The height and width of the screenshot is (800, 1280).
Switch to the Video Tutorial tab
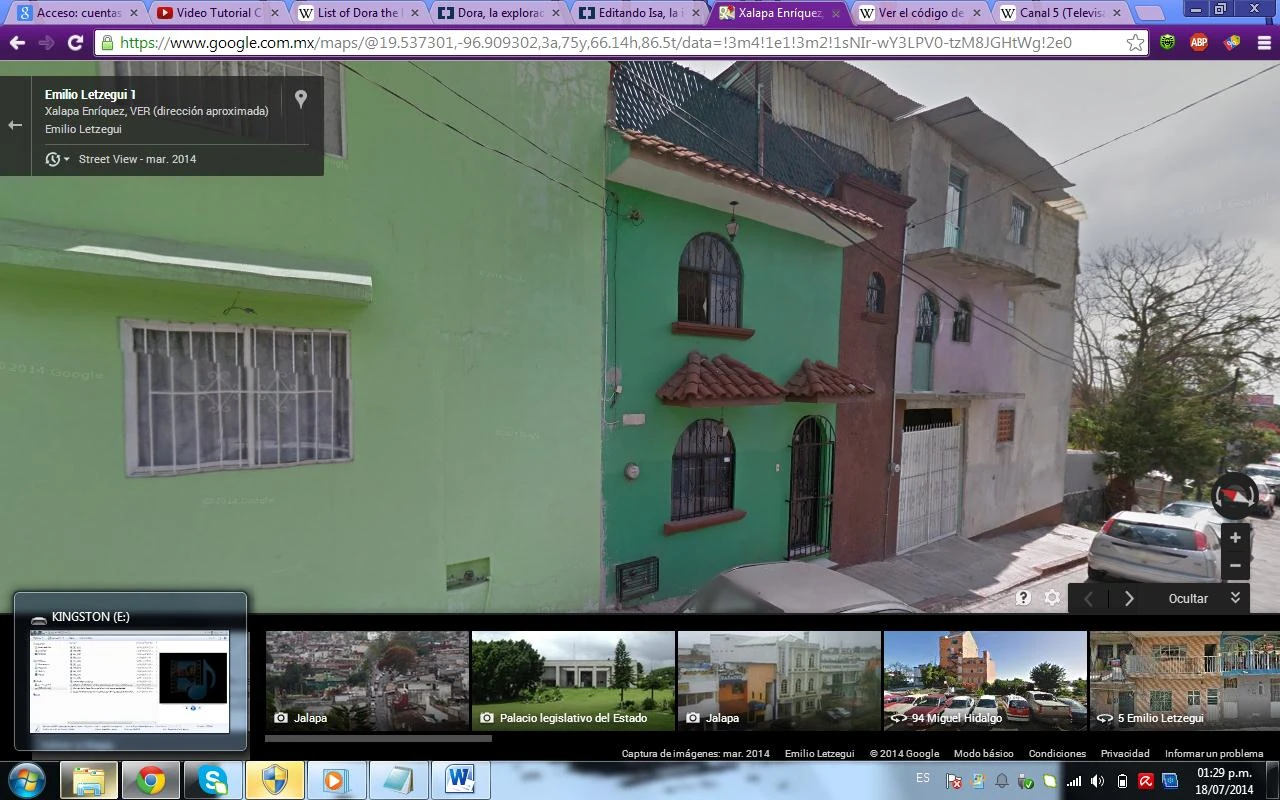[x=210, y=13]
